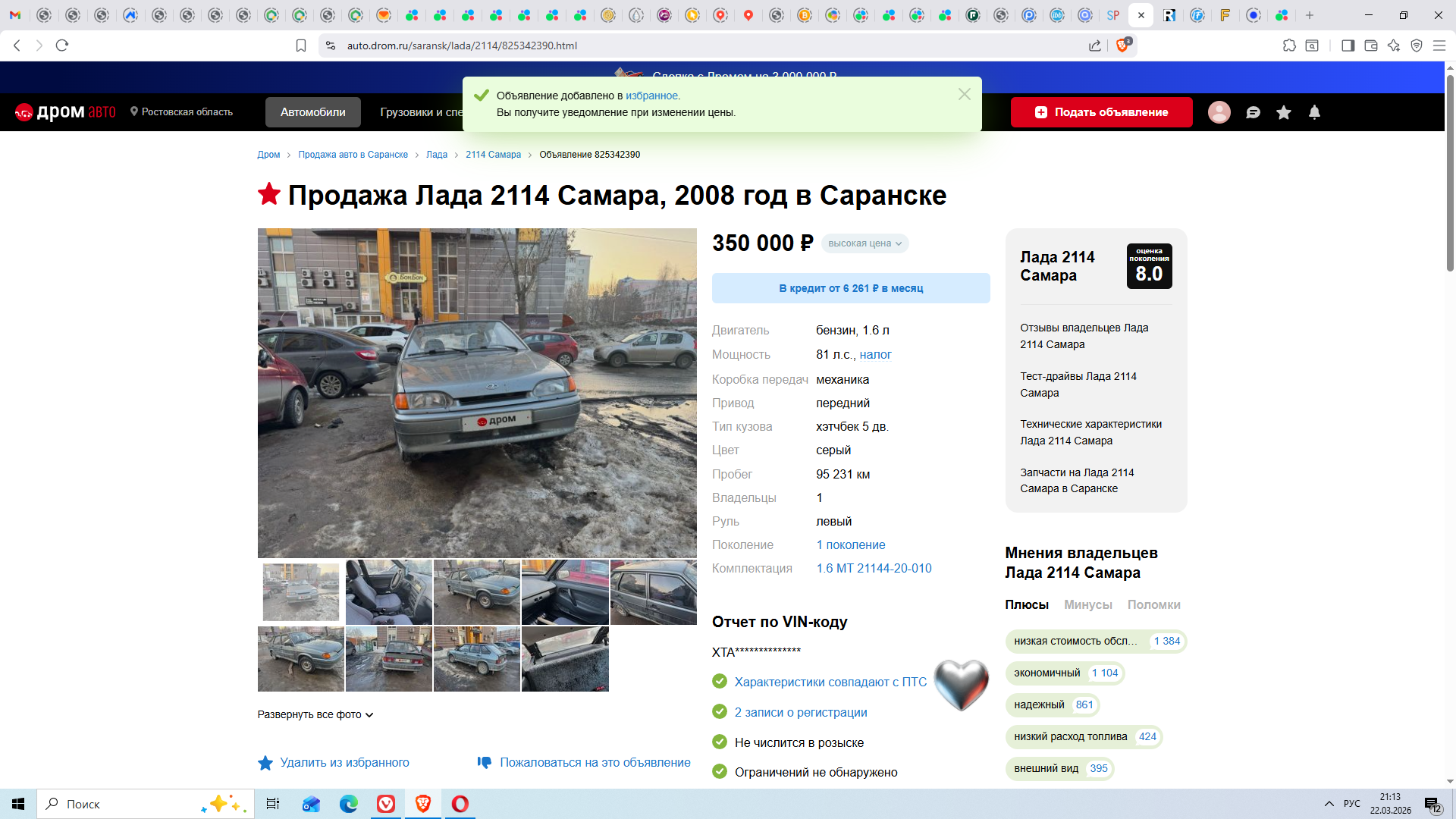Screen dimensions: 1456x819
Task: Expand all photos
Action: click(x=315, y=714)
